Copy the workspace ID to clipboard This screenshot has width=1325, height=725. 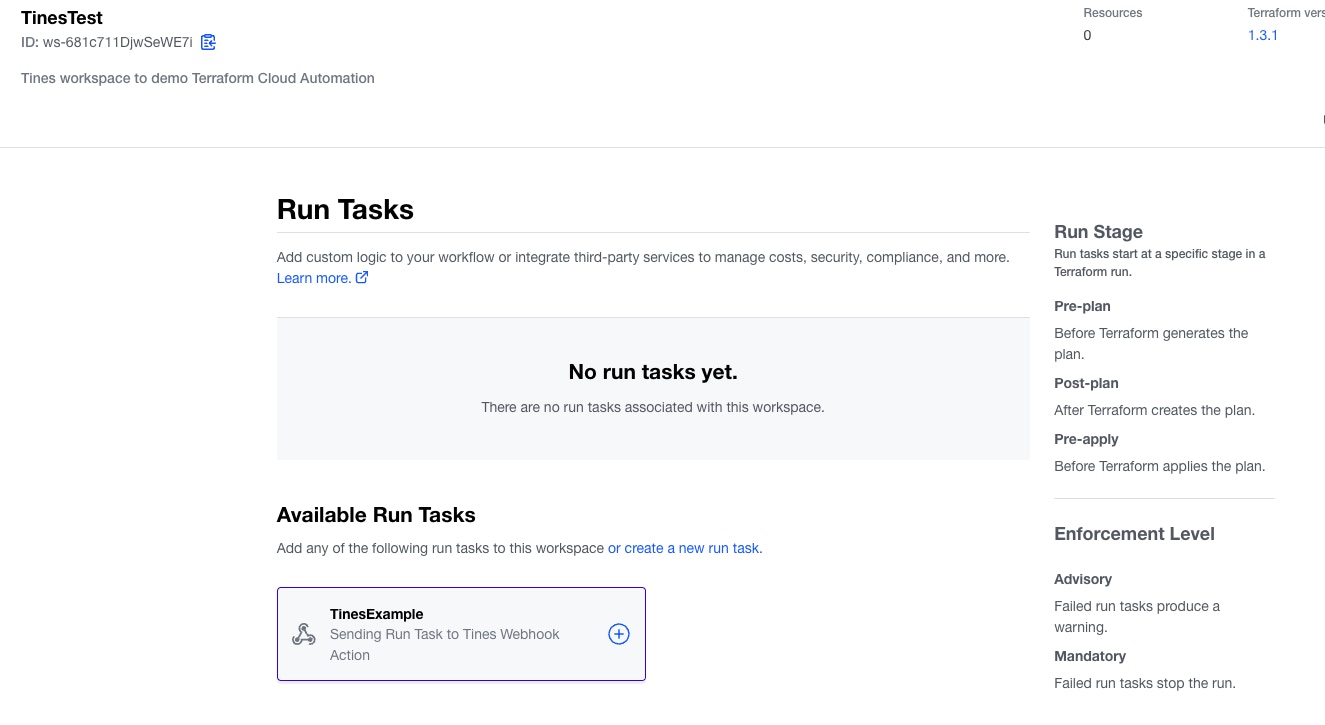coord(208,42)
